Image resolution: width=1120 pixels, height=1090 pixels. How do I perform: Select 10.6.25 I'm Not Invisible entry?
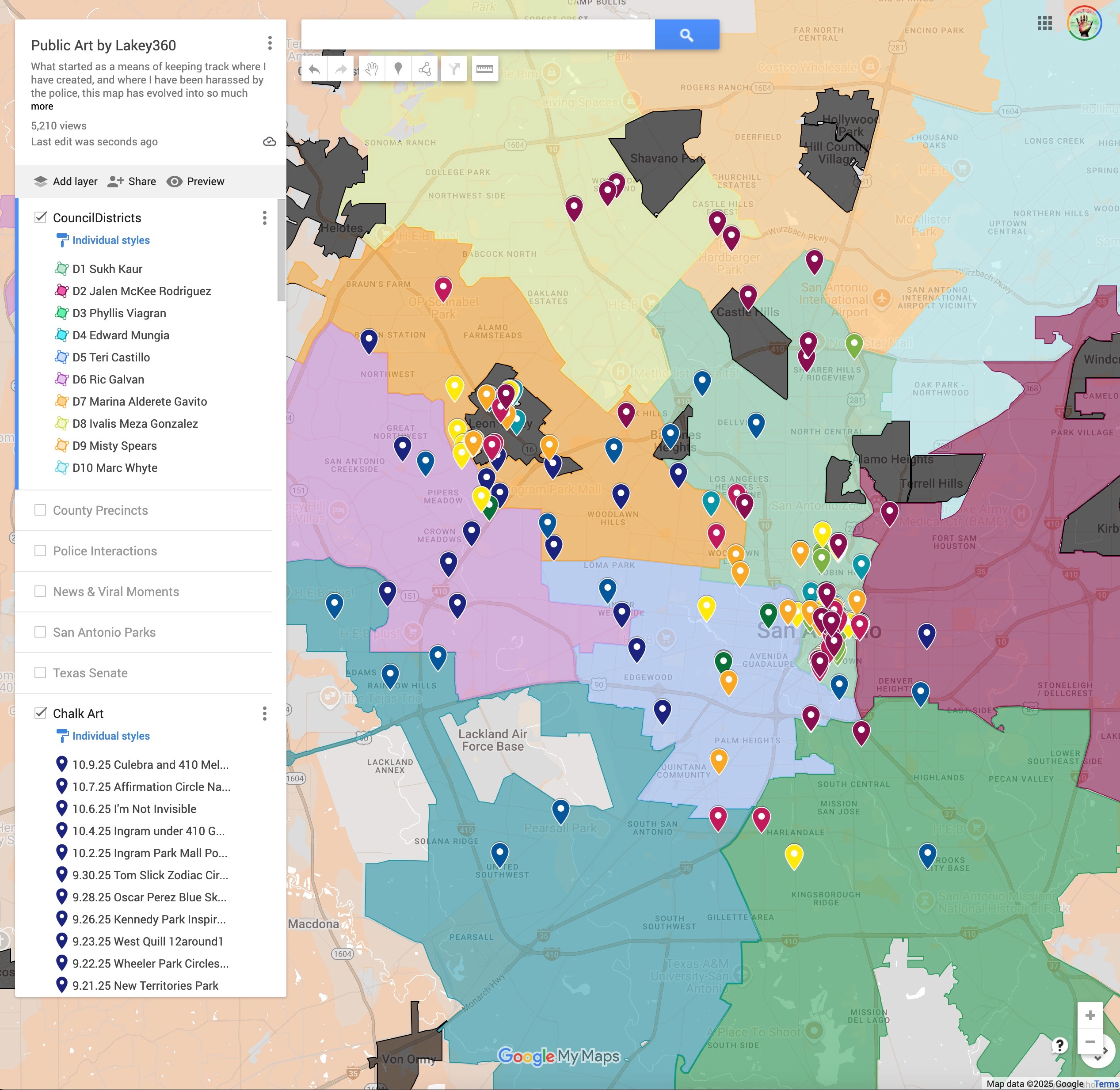(134, 809)
